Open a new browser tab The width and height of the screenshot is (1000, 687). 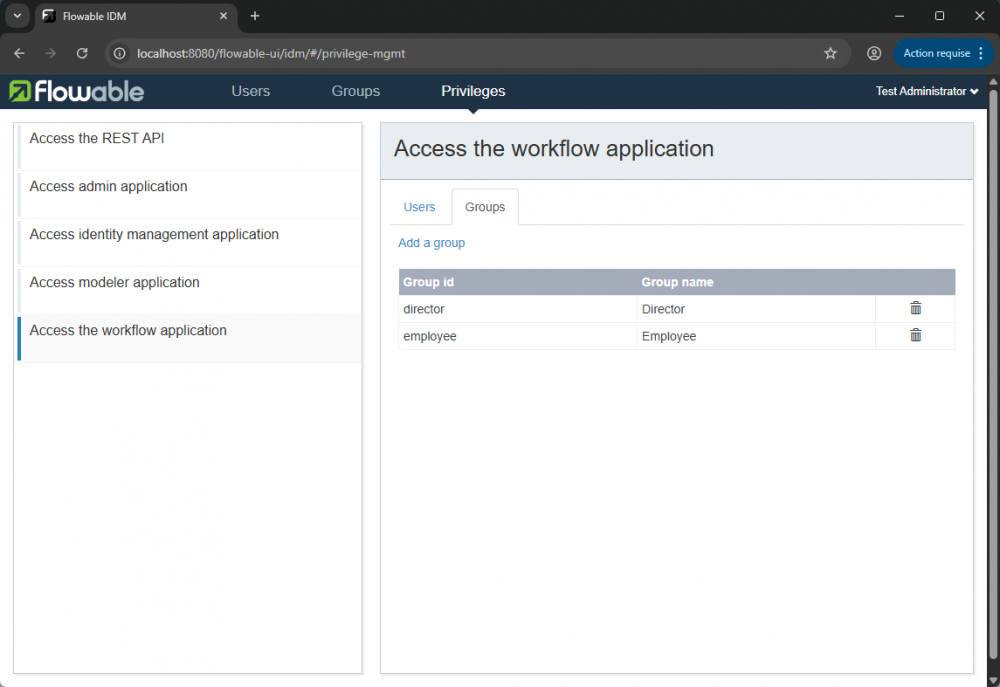coord(255,16)
